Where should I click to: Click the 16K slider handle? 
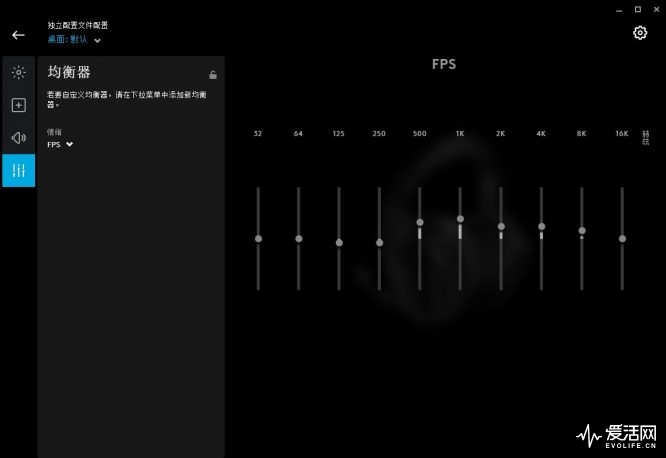click(x=622, y=239)
